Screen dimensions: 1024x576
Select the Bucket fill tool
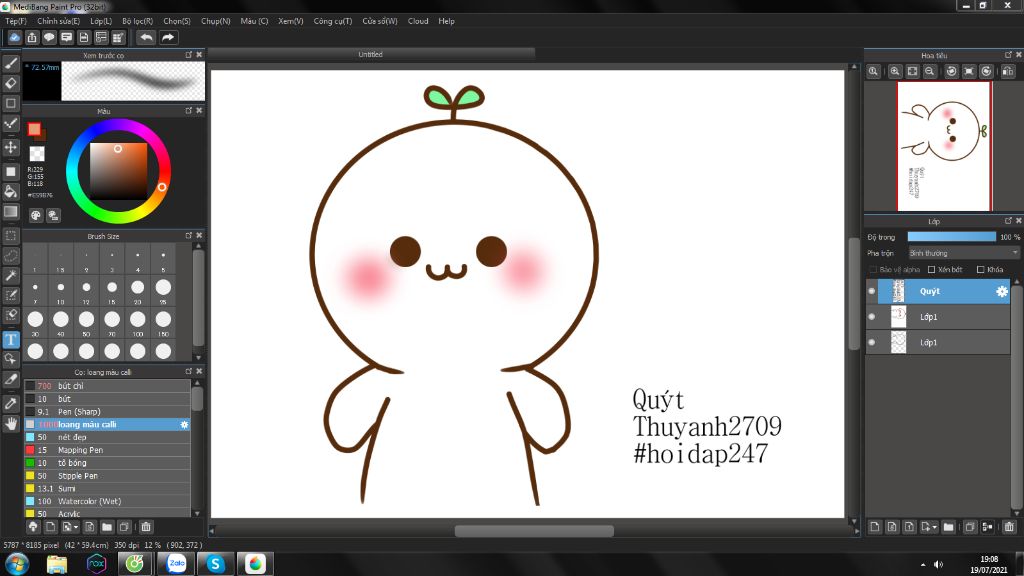(10, 191)
